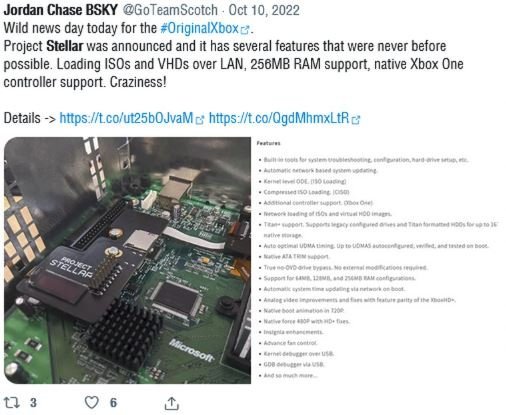
Task: Follow the https://t.co/ut25bOJvaM link
Action: coord(126,118)
